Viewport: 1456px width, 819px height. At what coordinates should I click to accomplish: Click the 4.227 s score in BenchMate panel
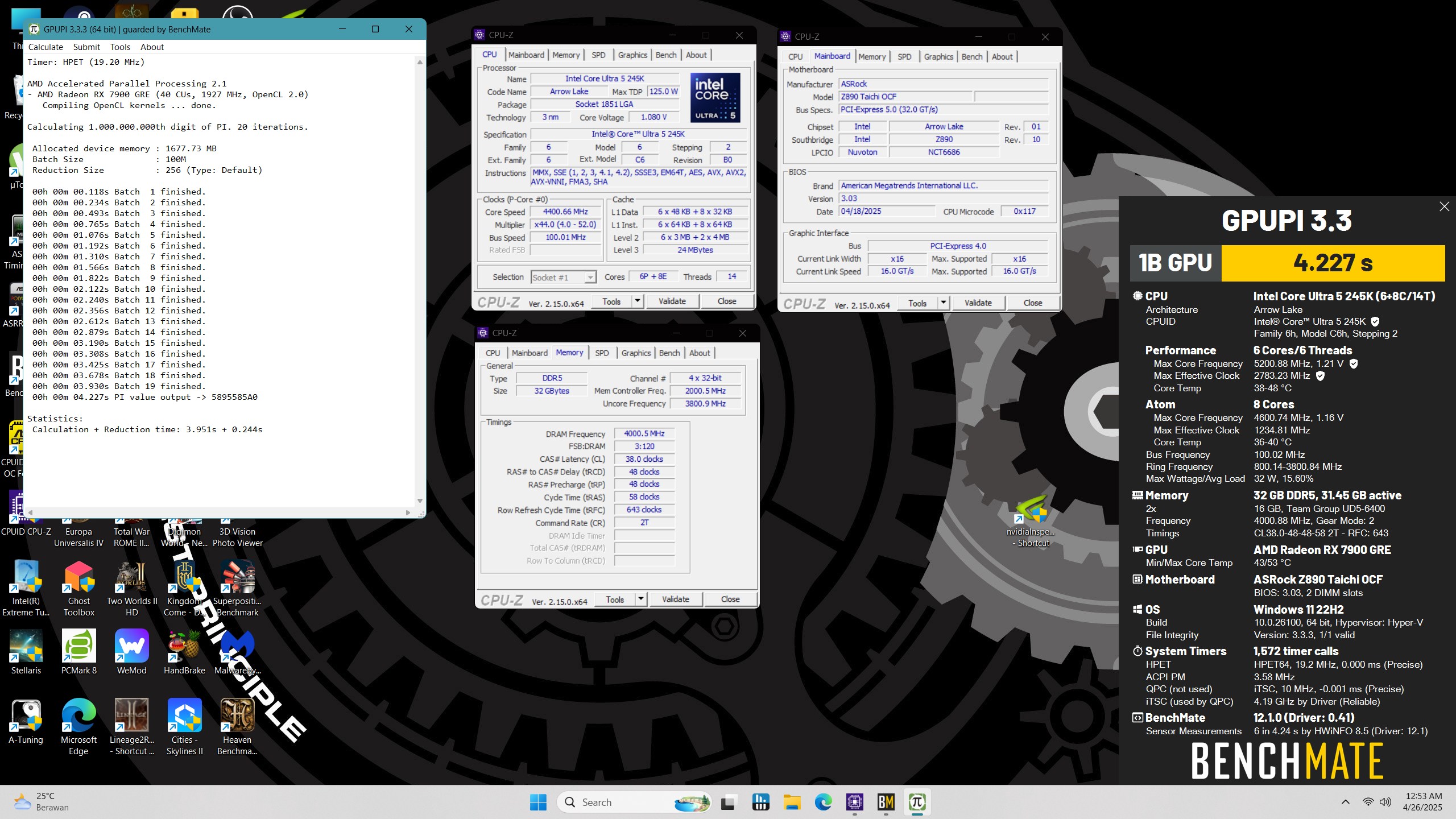pos(1333,263)
